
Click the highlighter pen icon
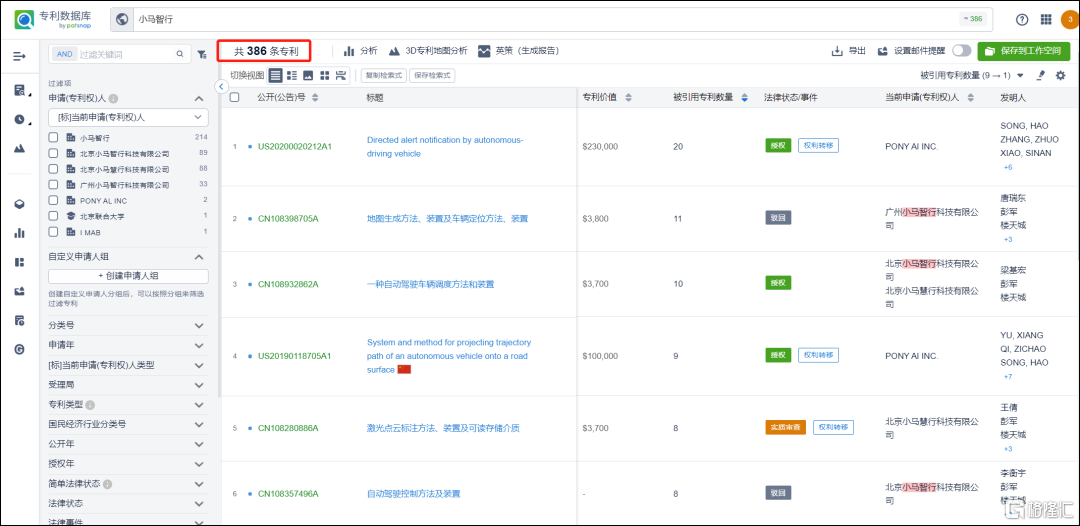(x=1041, y=75)
